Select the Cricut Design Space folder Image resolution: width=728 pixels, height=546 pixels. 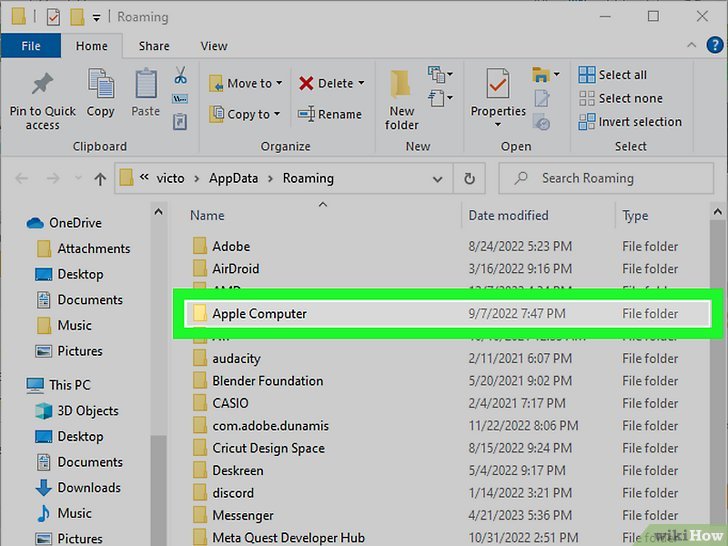pos(447,448)
